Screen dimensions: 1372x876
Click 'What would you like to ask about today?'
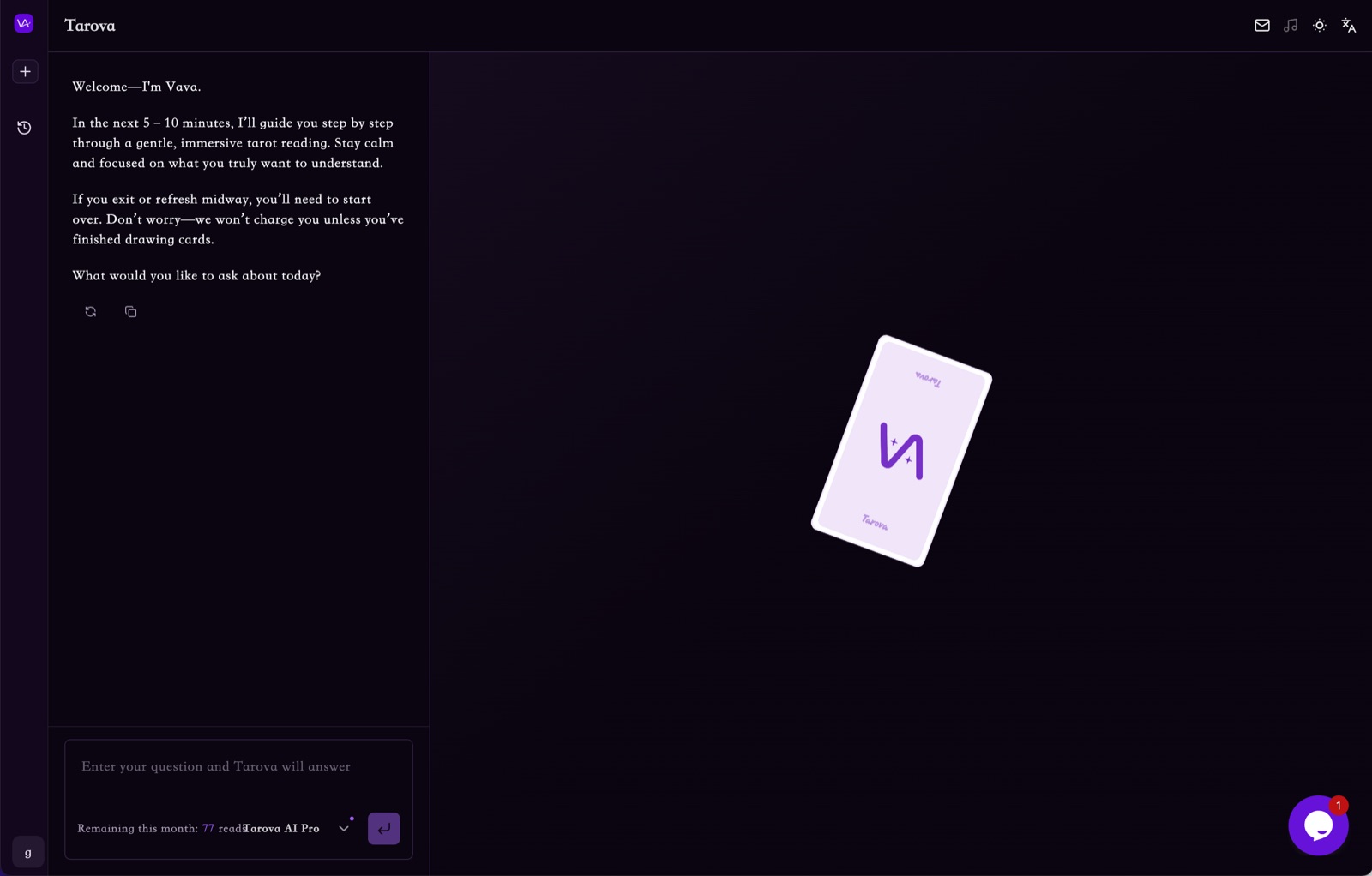[x=196, y=276]
